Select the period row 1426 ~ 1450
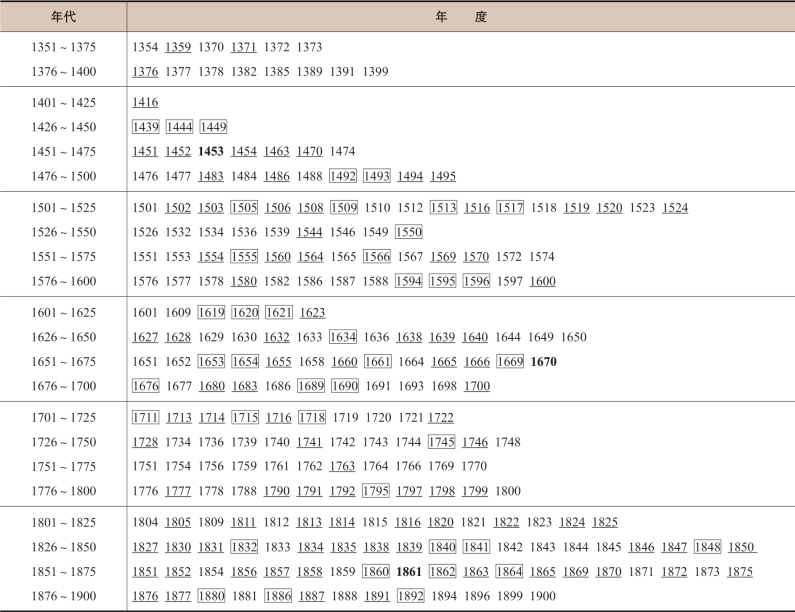The width and height of the screenshot is (795, 612). coord(63,127)
